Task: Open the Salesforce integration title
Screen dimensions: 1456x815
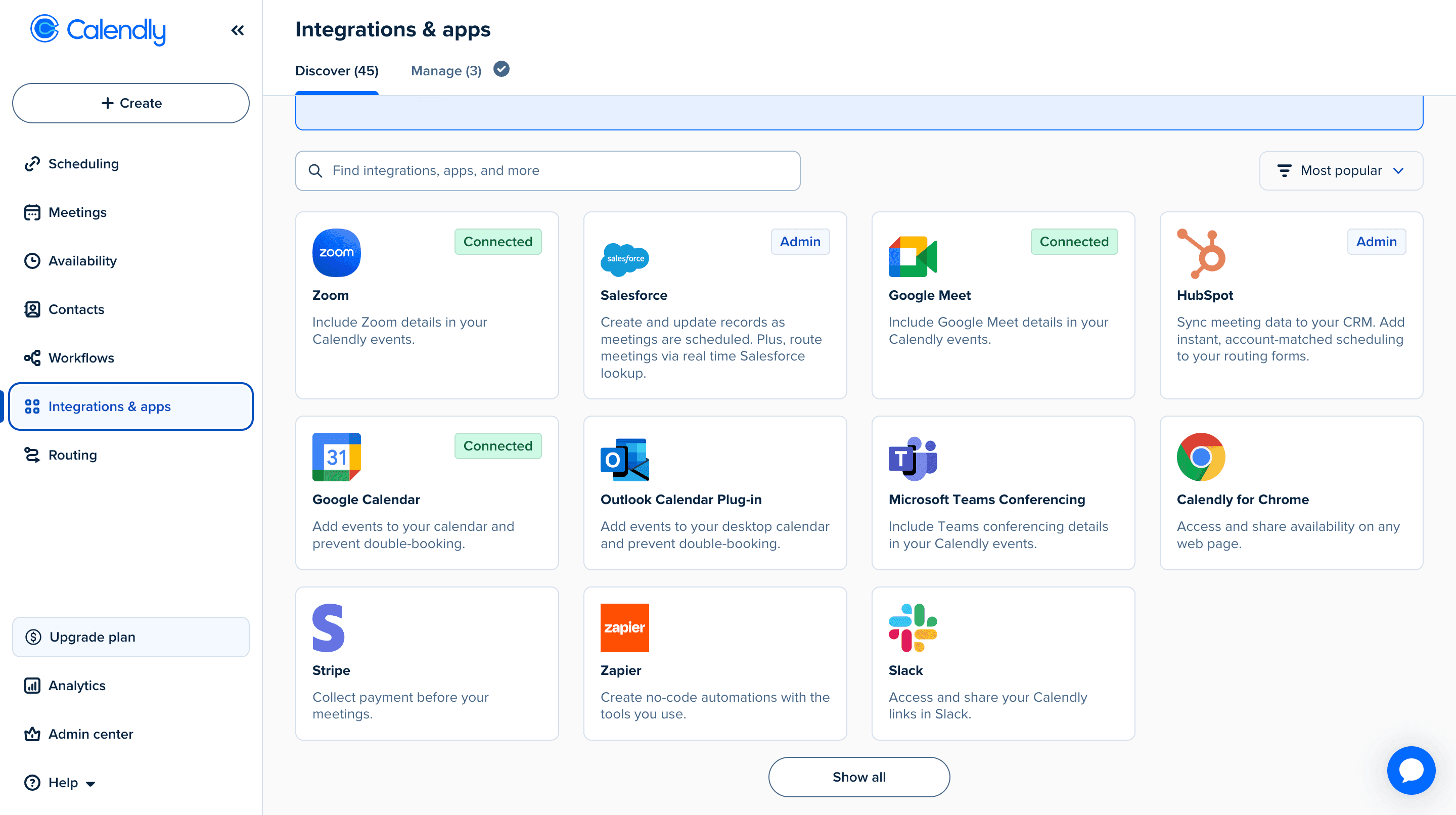Action: (x=633, y=295)
